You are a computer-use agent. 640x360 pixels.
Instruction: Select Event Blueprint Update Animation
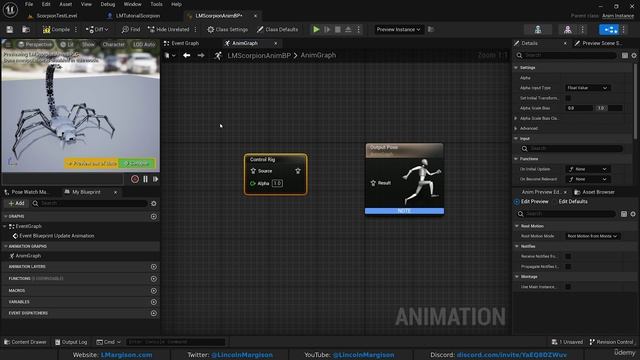coord(56,236)
